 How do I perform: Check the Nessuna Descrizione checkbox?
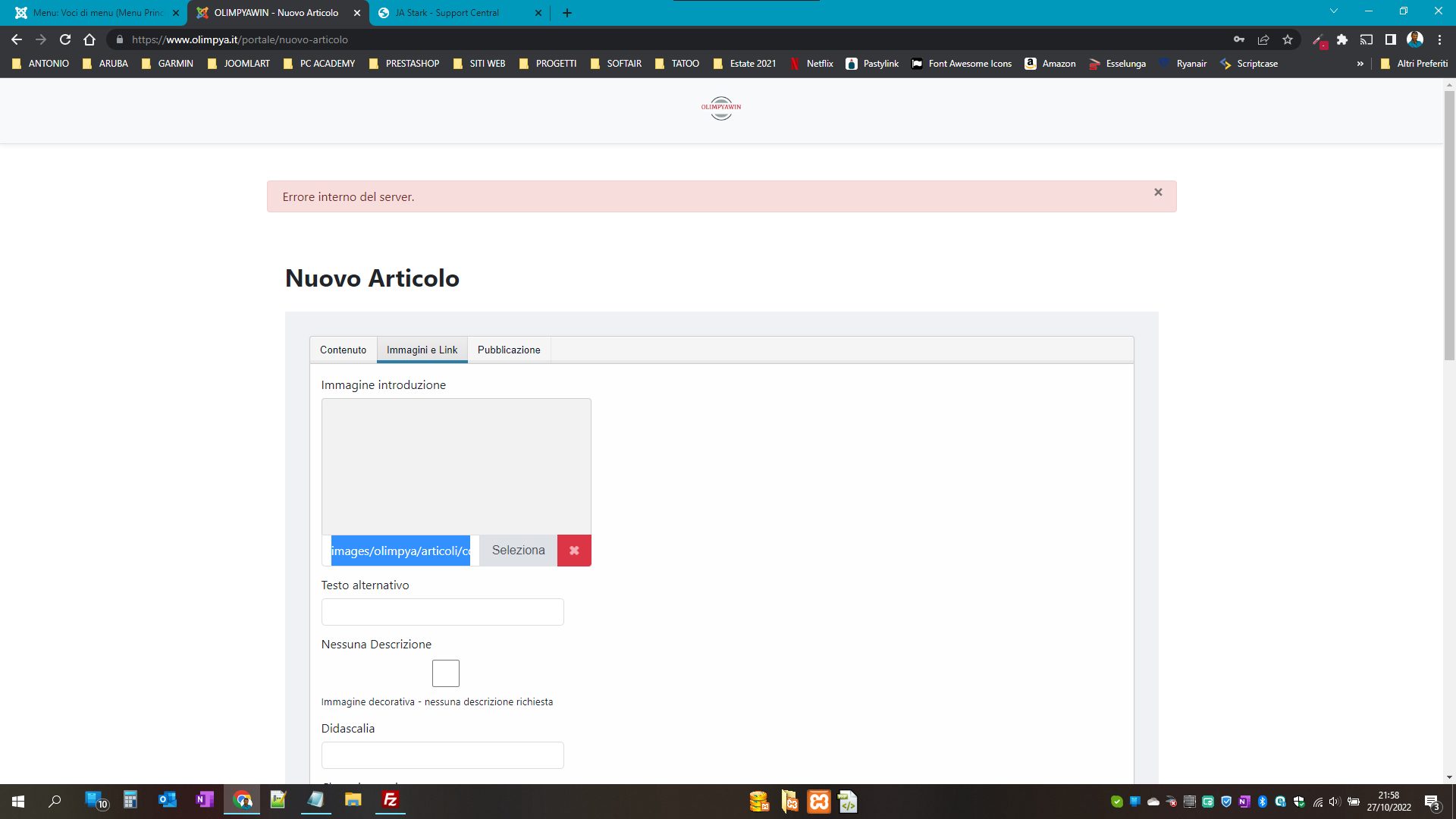445,673
